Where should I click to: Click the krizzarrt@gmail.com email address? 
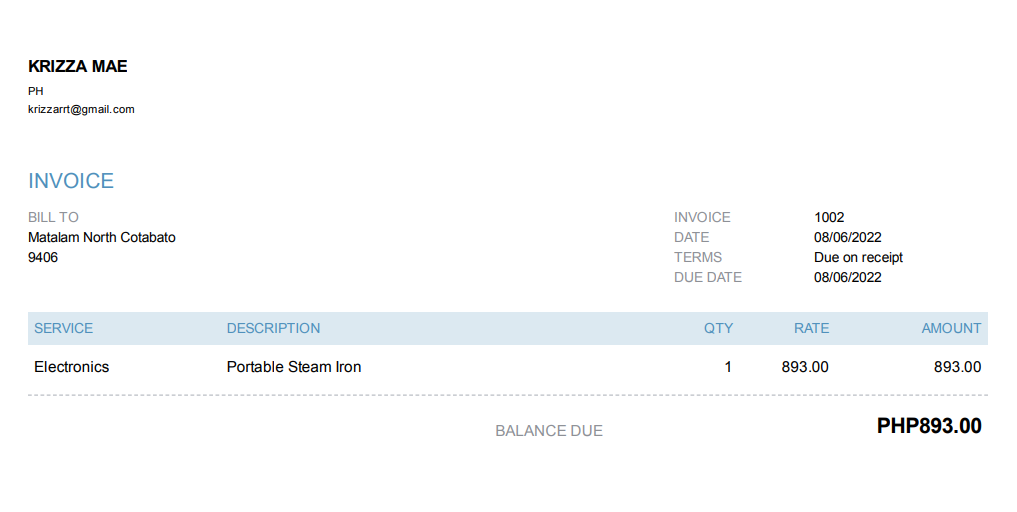[x=81, y=109]
